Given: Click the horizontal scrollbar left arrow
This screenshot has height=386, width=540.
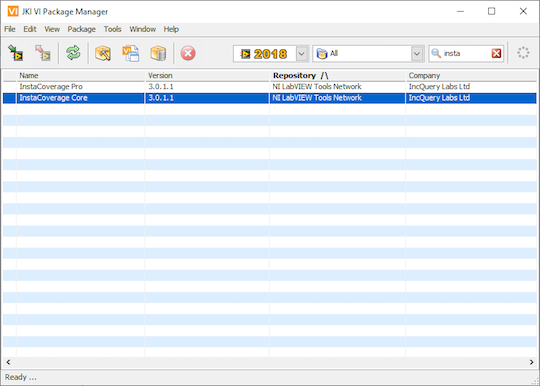Looking at the screenshot, I should (x=8, y=362).
